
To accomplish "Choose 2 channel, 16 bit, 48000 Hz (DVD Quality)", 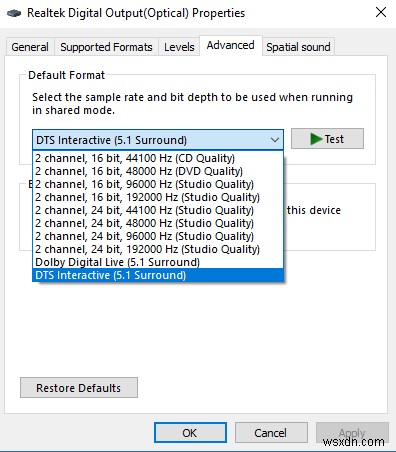I will click(x=158, y=171).
